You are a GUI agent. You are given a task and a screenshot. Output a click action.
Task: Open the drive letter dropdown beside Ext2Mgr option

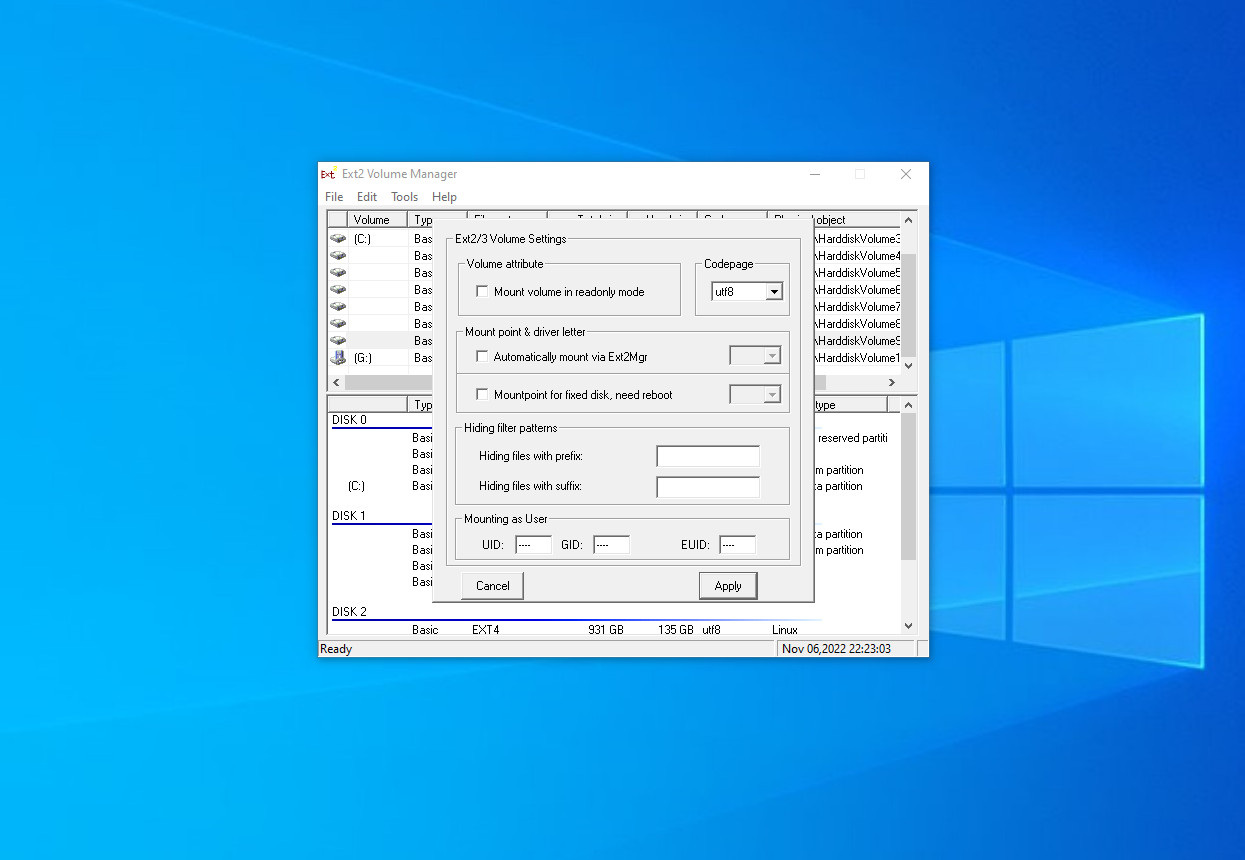pyautogui.click(x=770, y=355)
